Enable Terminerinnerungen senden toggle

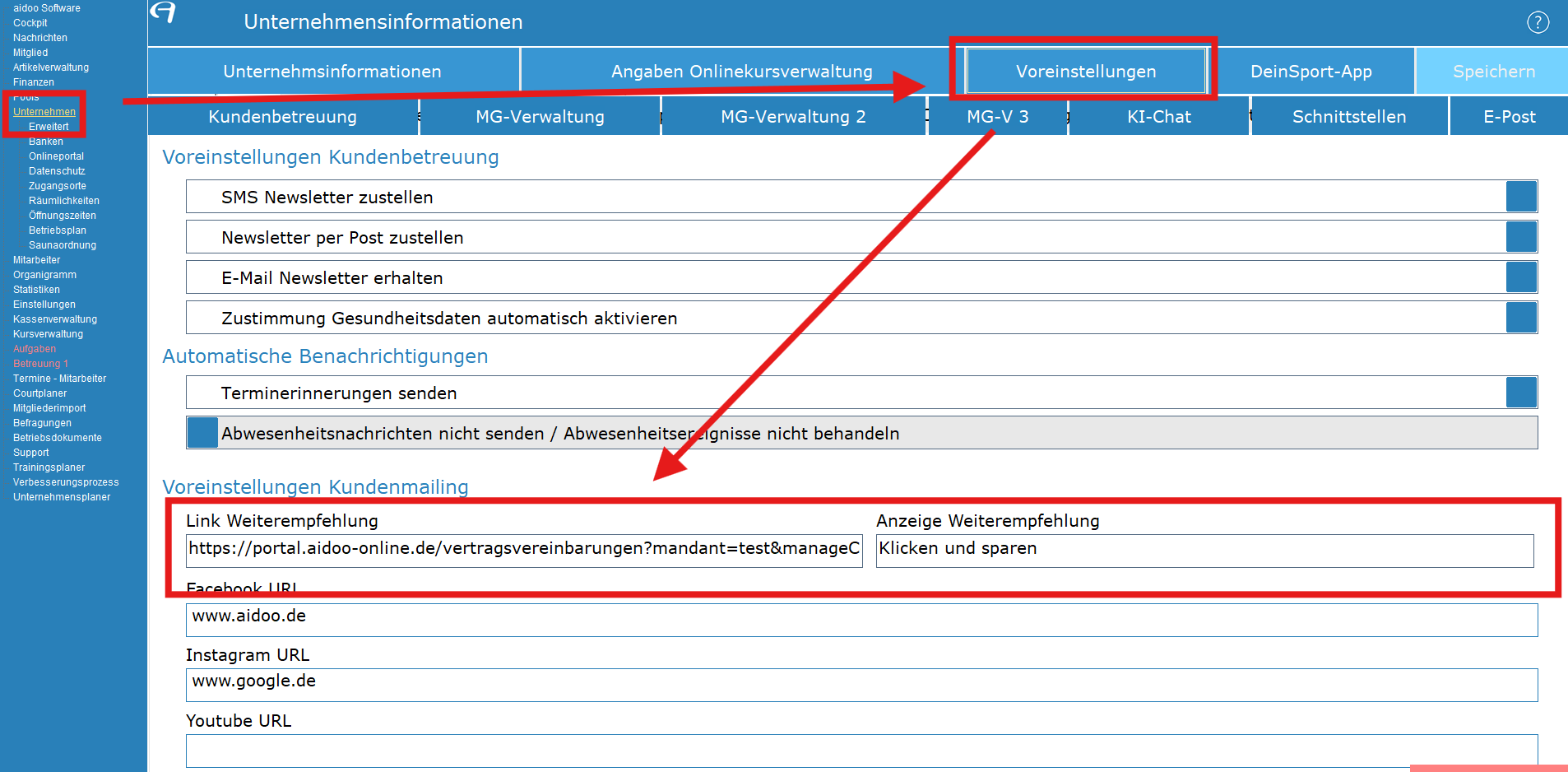(x=1521, y=393)
